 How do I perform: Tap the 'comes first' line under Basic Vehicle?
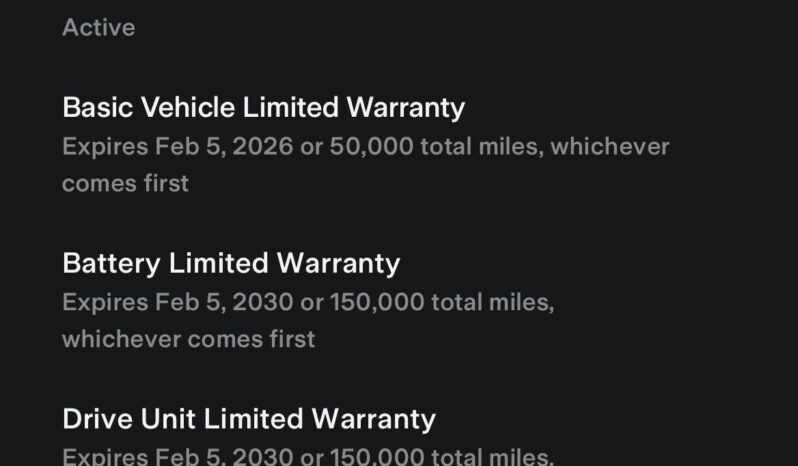125,183
